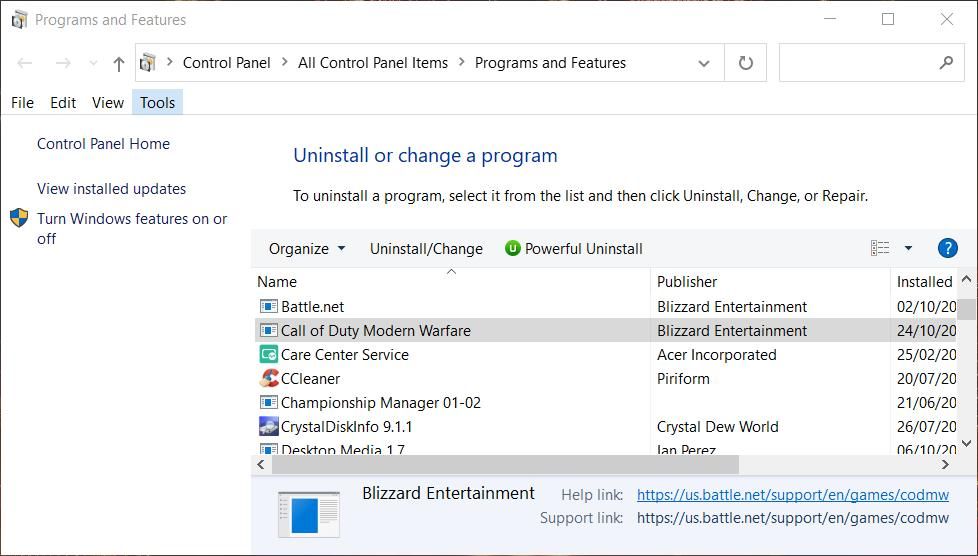Click the change view icon
This screenshot has height=556, width=978.
[880, 248]
